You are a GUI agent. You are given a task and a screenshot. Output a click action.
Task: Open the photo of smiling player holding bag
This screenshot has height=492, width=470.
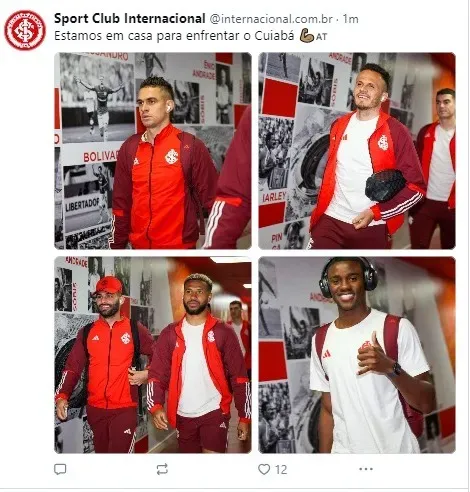click(x=357, y=151)
